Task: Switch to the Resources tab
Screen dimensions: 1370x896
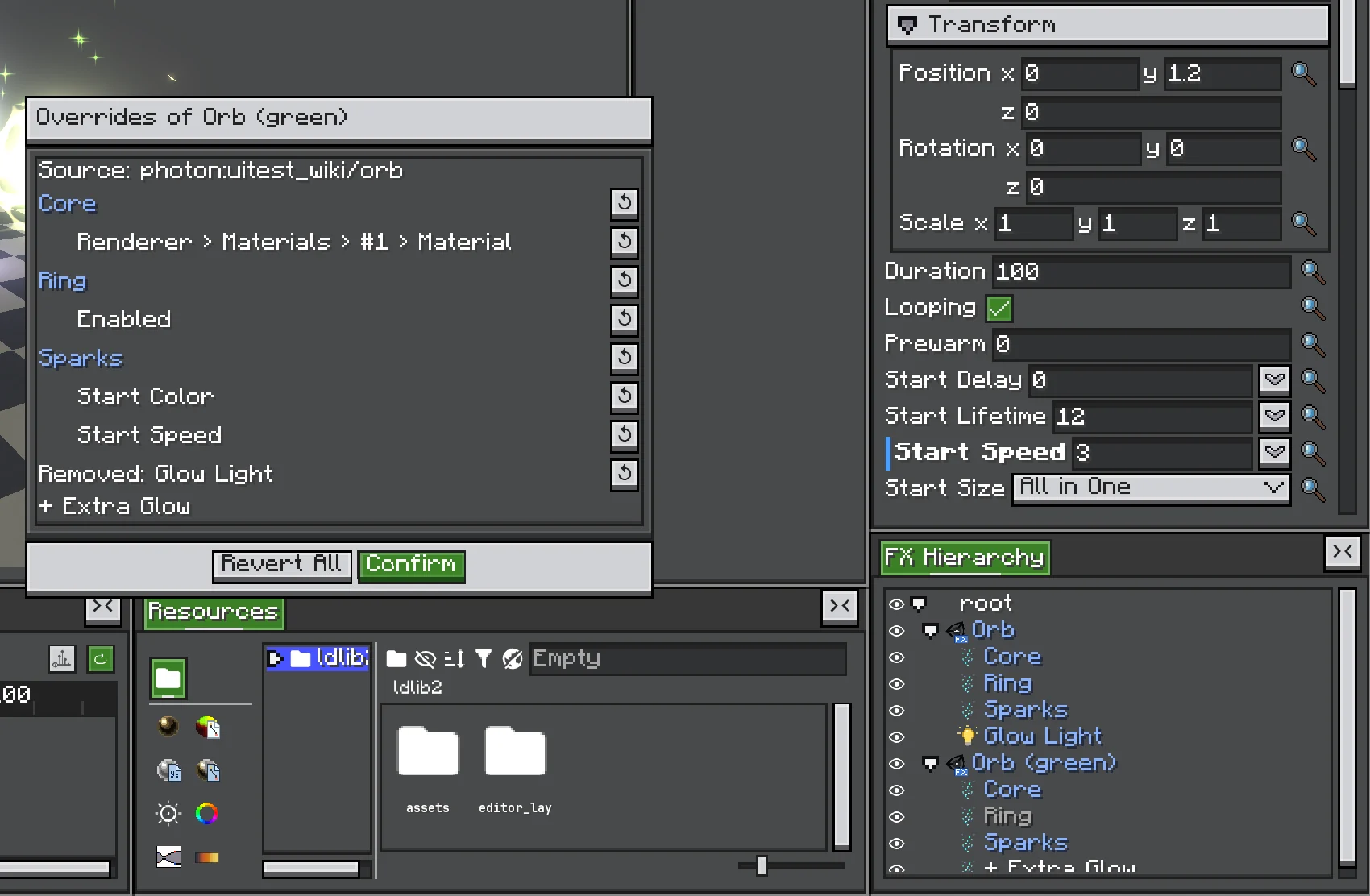Action: click(214, 612)
